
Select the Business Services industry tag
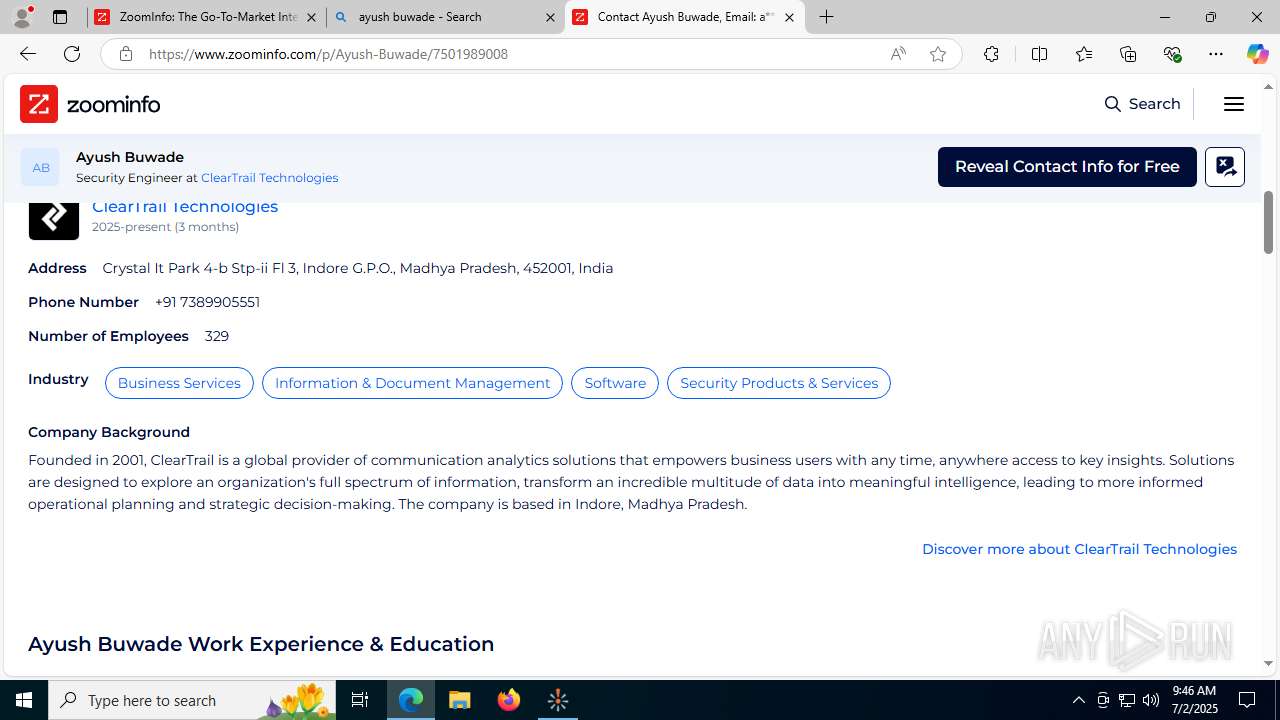tap(179, 383)
